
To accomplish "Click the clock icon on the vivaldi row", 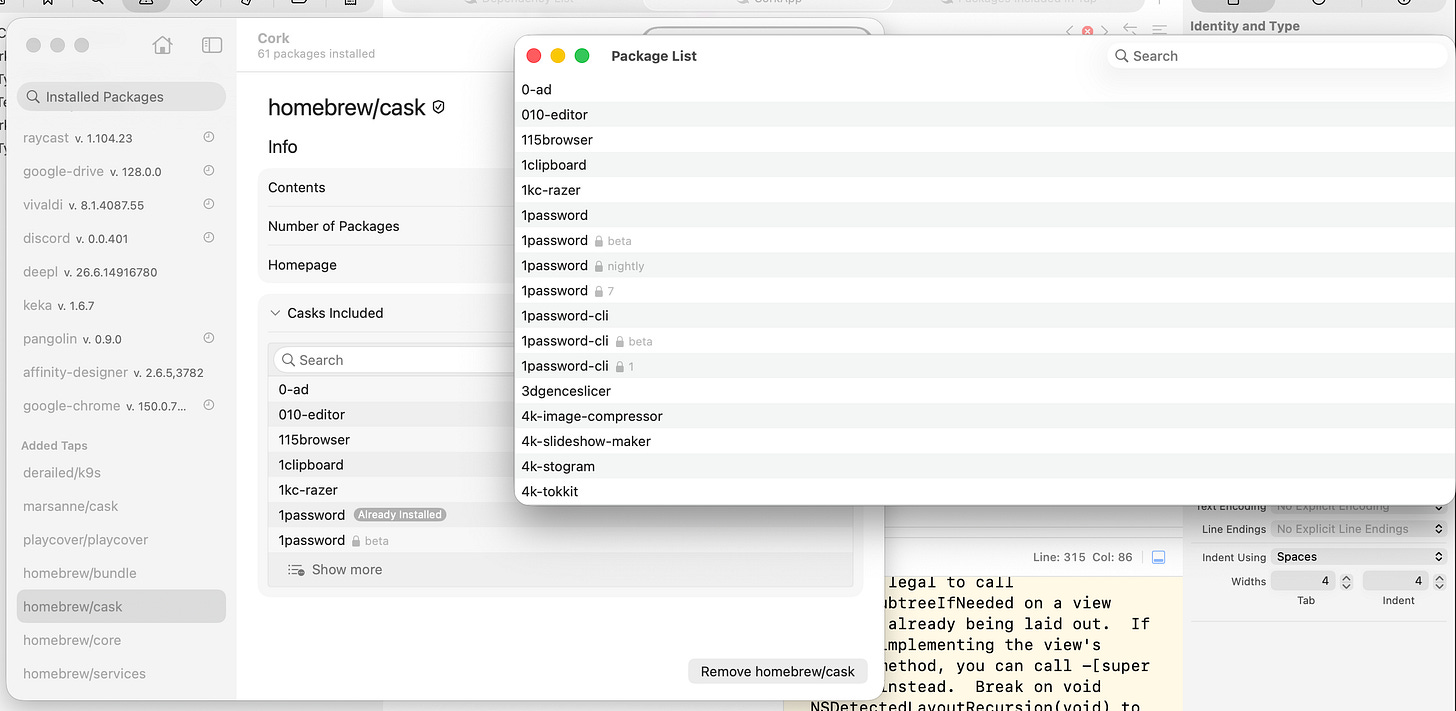I will (x=209, y=204).
